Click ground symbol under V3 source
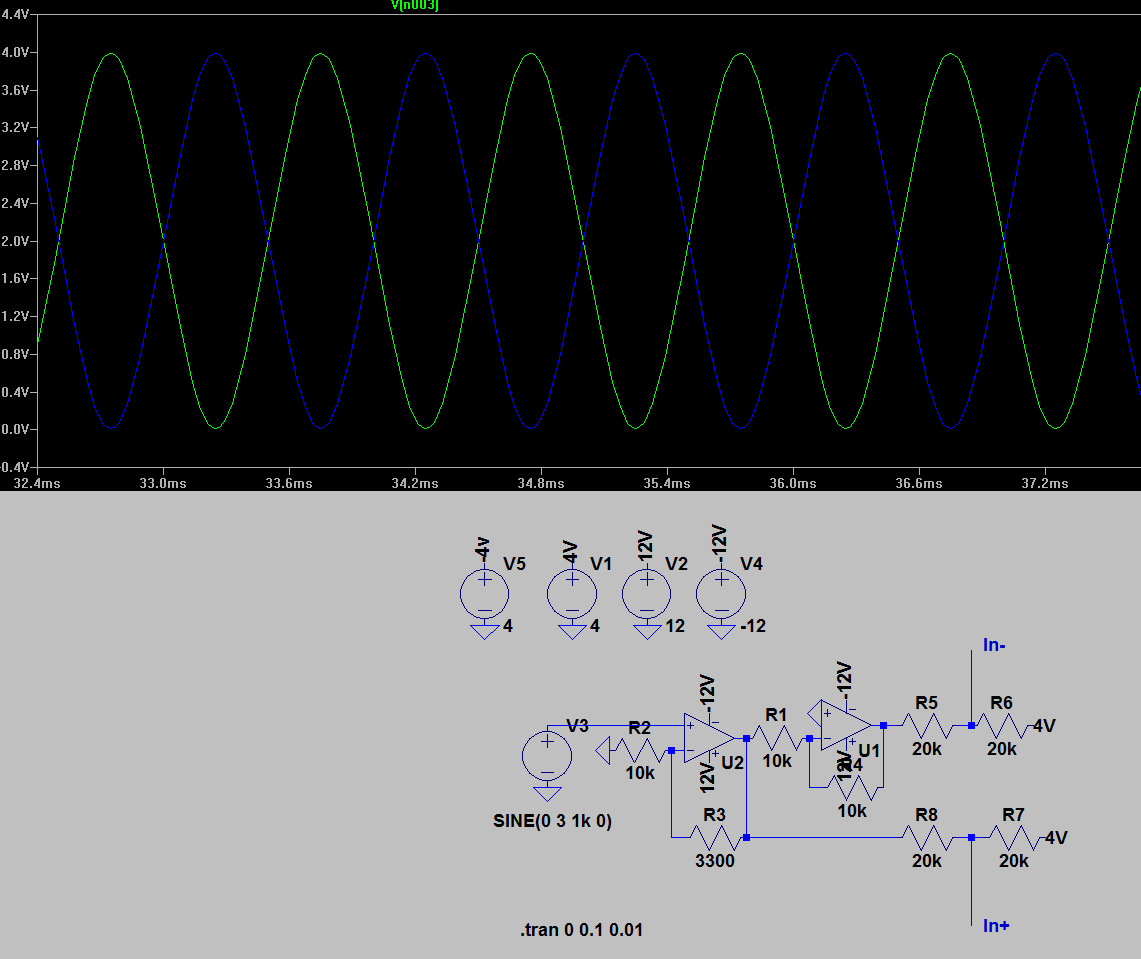The height and width of the screenshot is (959, 1141). coord(547,794)
